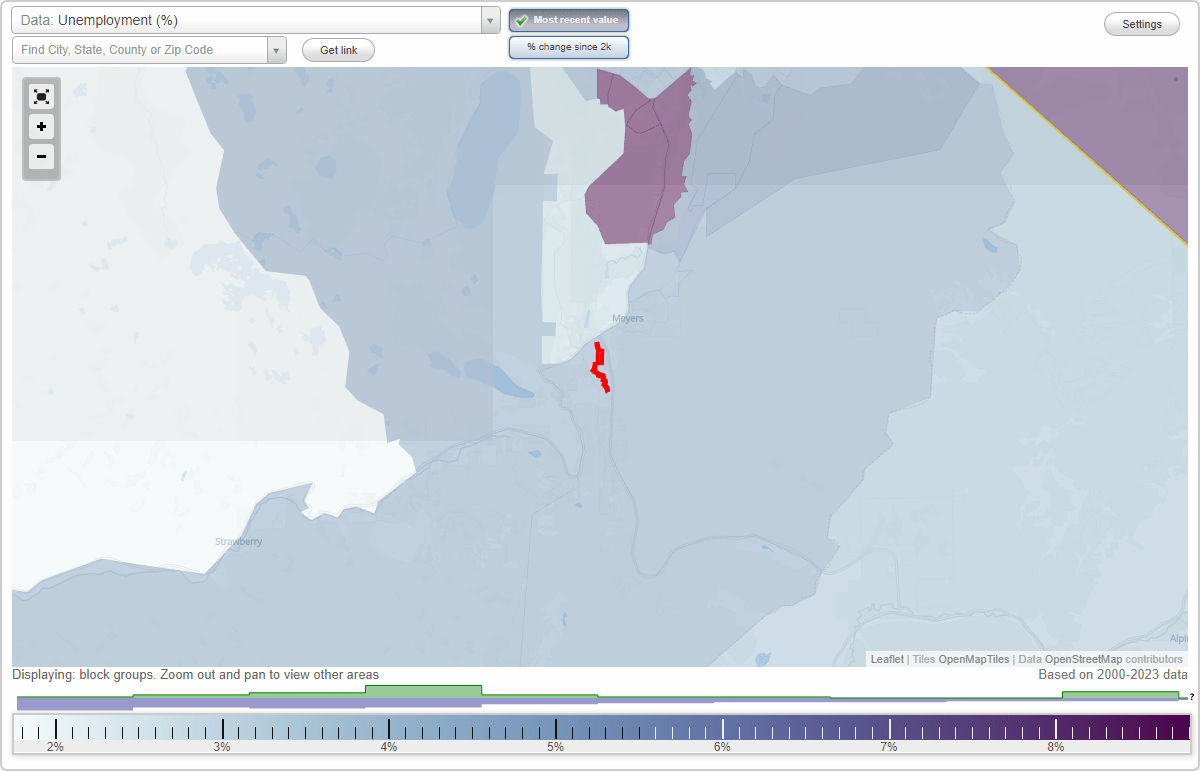Click the 2% mark on the color legend
Viewport: 1200px width, 771px height.
55,746
